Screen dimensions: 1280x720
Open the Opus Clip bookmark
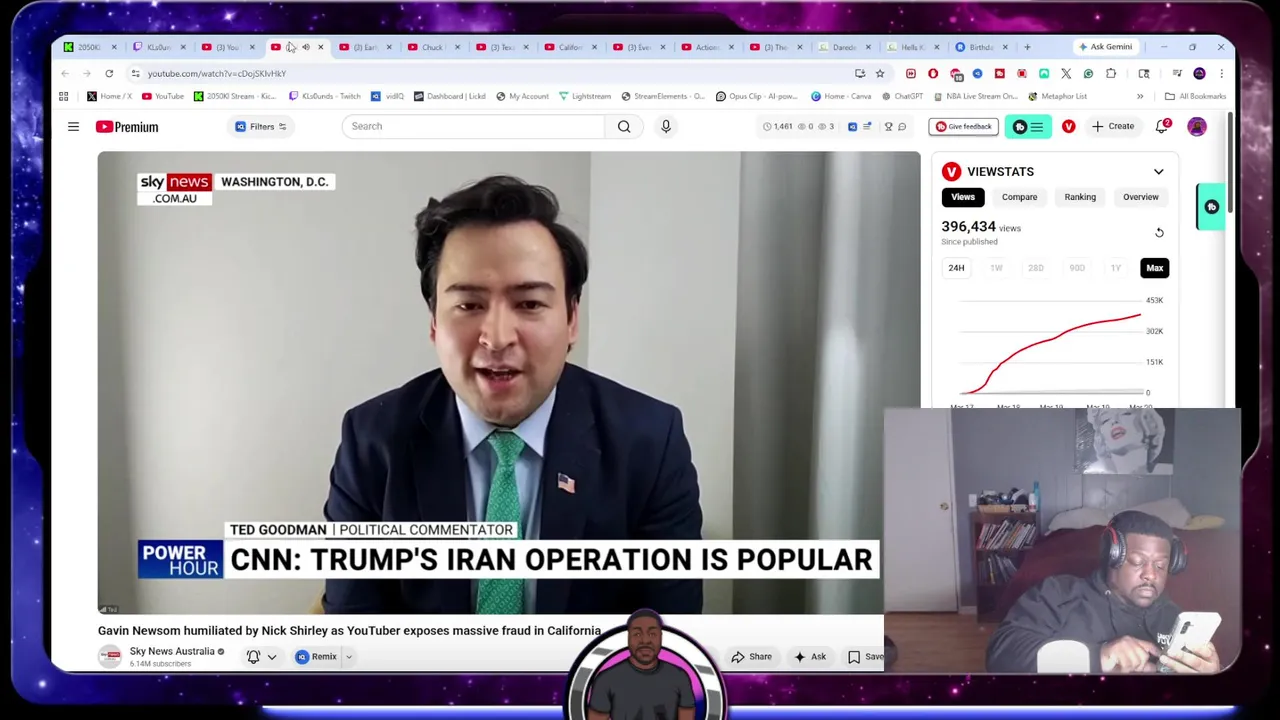pyautogui.click(x=756, y=96)
